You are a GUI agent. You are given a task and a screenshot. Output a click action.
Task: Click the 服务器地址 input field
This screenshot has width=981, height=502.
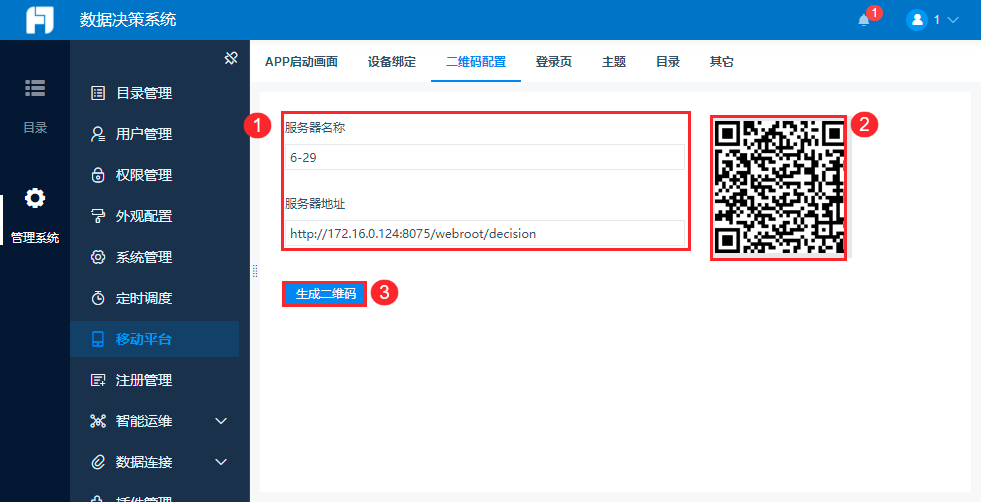tap(485, 233)
